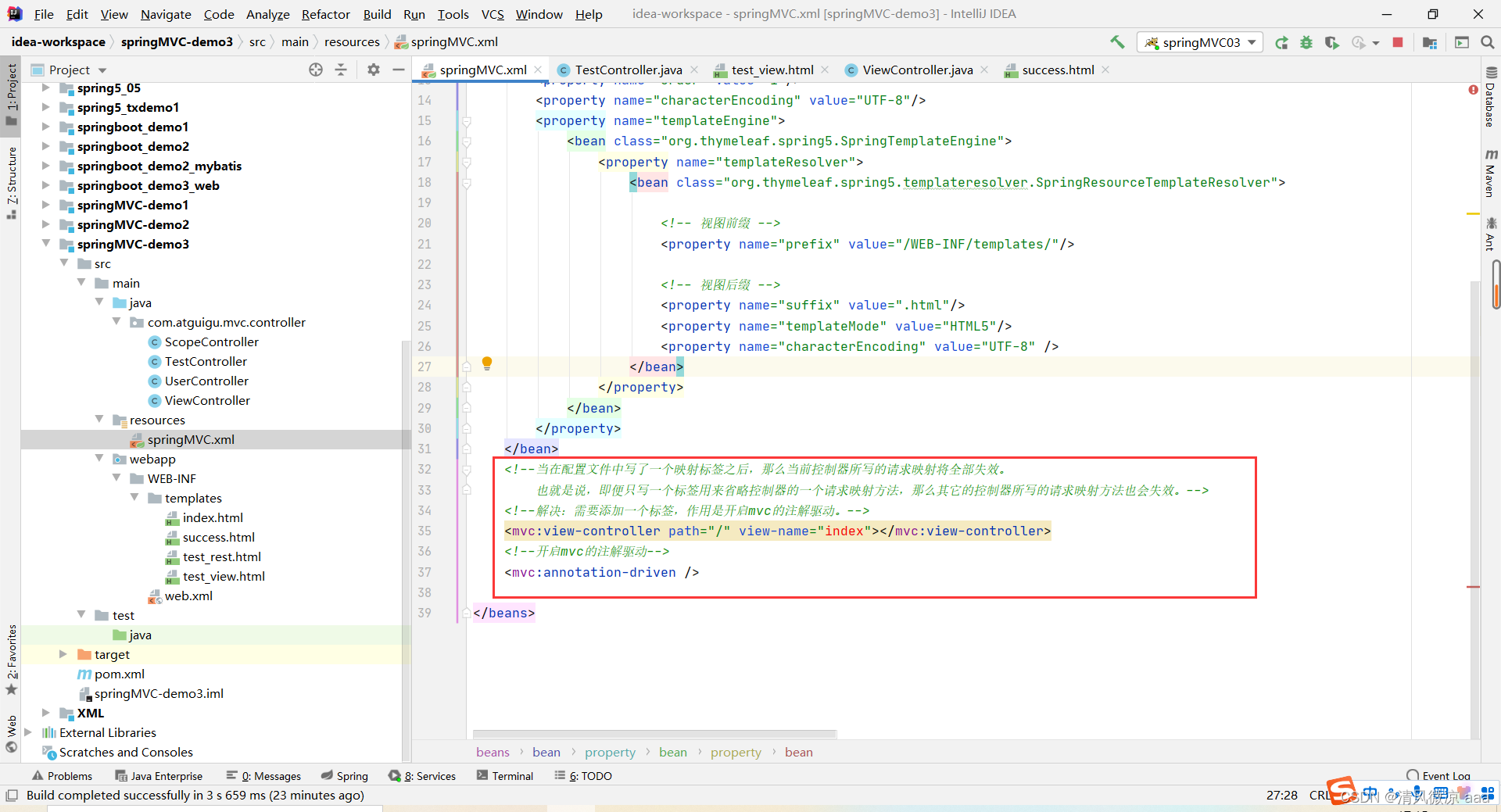This screenshot has height=812, width=1501.
Task: Switch to test_view.html tab
Action: 772,70
